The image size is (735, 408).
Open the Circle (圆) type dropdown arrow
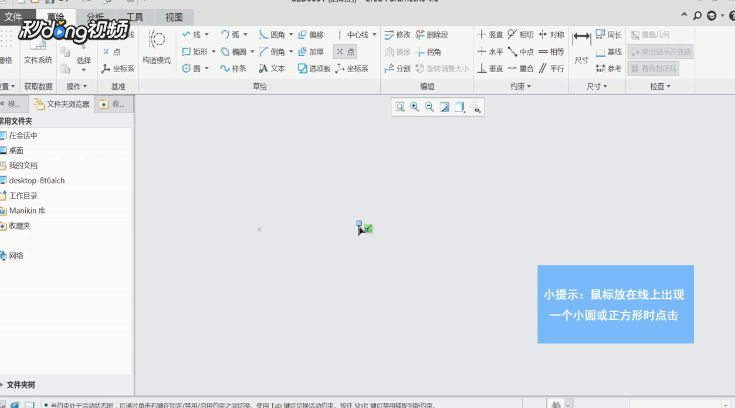pos(206,68)
